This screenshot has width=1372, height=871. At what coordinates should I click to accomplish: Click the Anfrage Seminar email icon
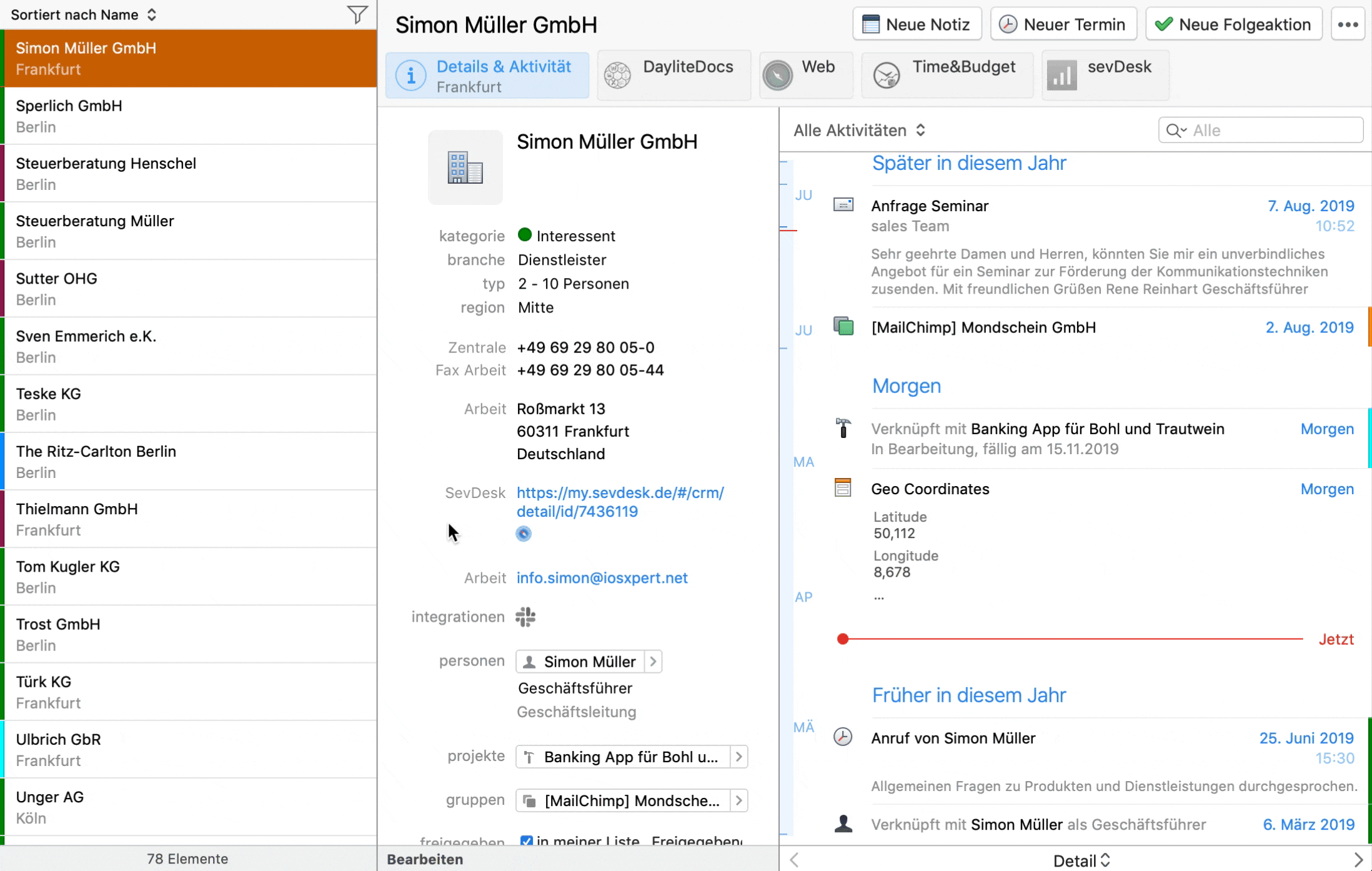click(843, 205)
